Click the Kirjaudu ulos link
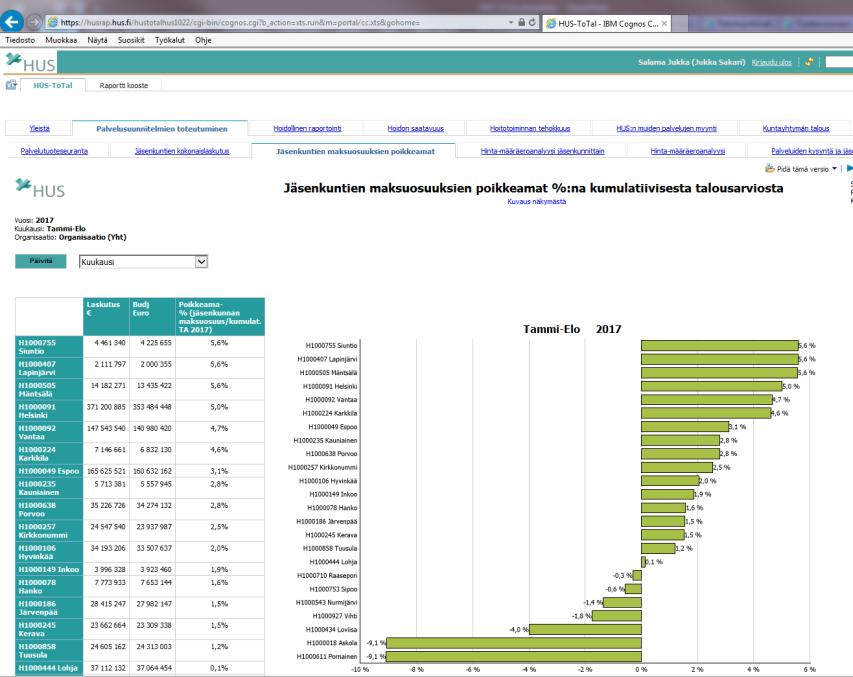This screenshot has width=853, height=677. click(x=771, y=63)
